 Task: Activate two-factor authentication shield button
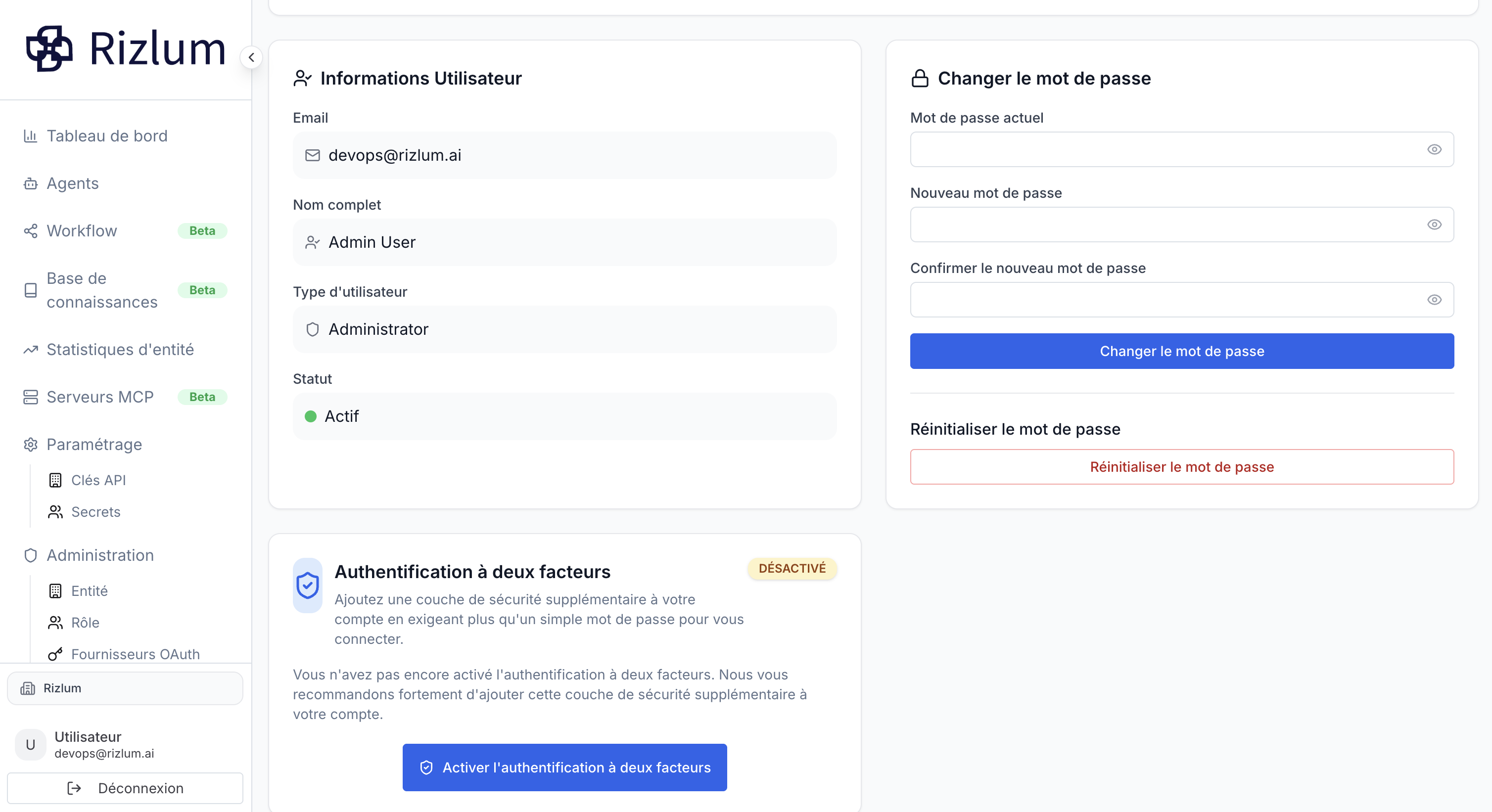[x=565, y=767]
